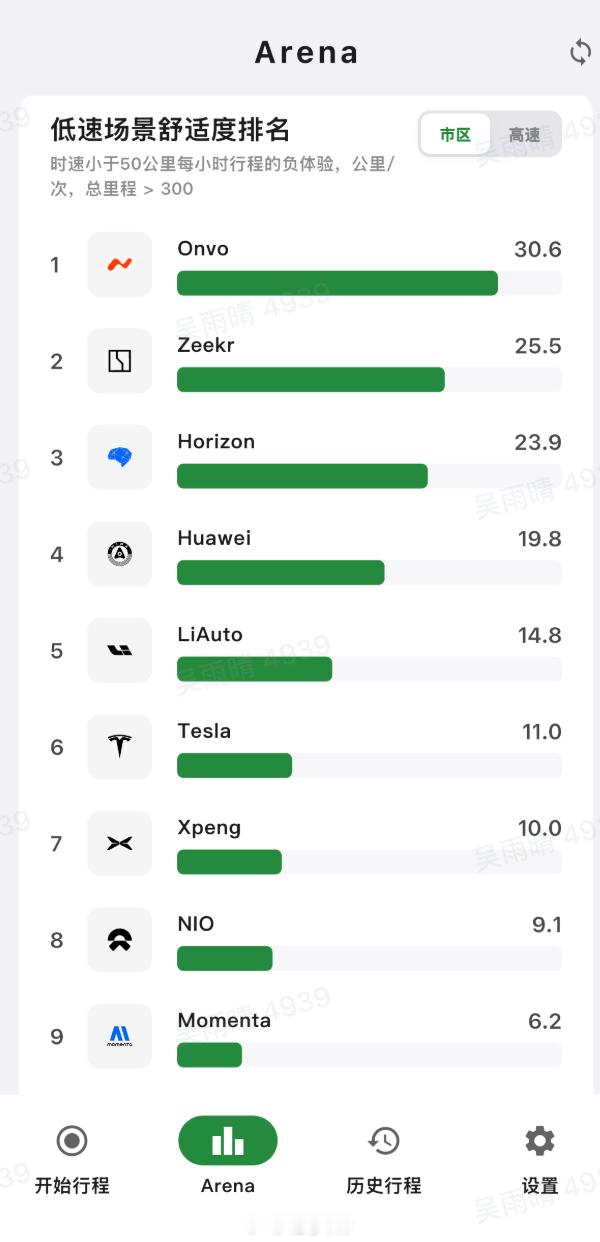Tap the Tesla score value 11.0
600x1242 pixels.
(x=541, y=732)
